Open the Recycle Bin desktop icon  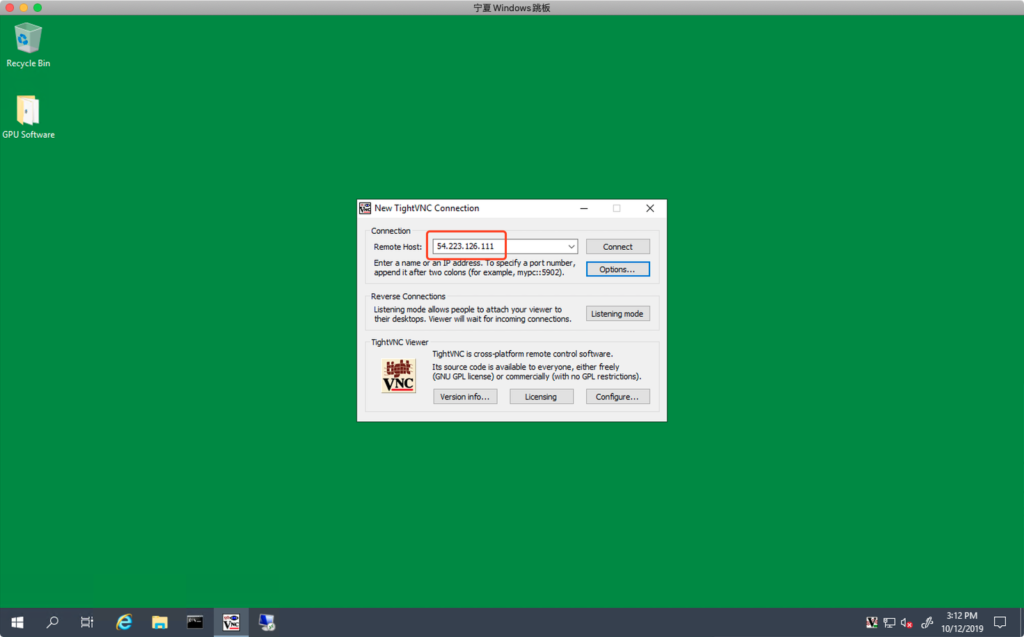point(28,40)
